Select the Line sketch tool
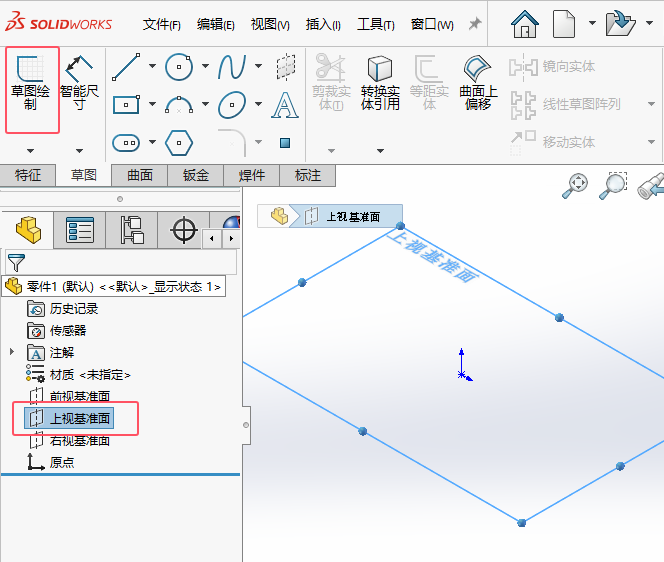 click(126, 66)
